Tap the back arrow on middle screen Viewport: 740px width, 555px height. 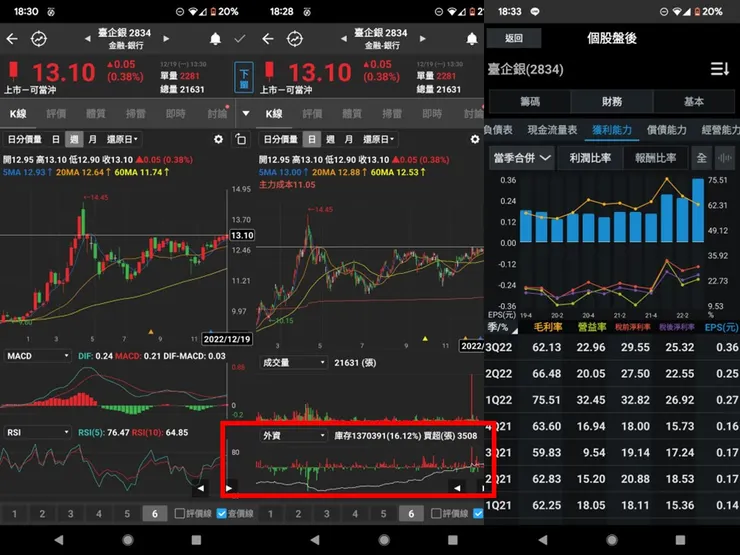[x=268, y=39]
